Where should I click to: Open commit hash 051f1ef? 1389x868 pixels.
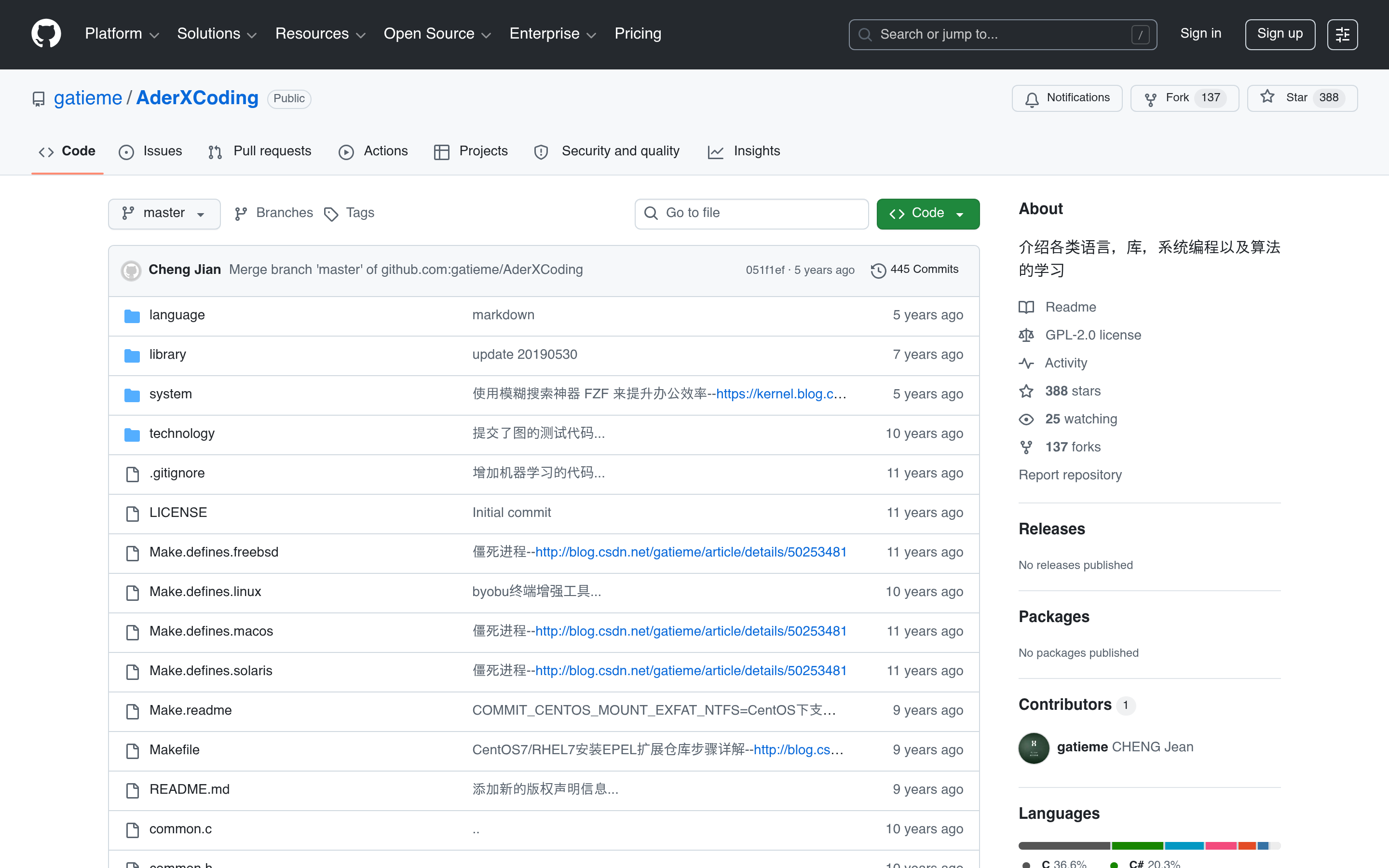(764, 271)
